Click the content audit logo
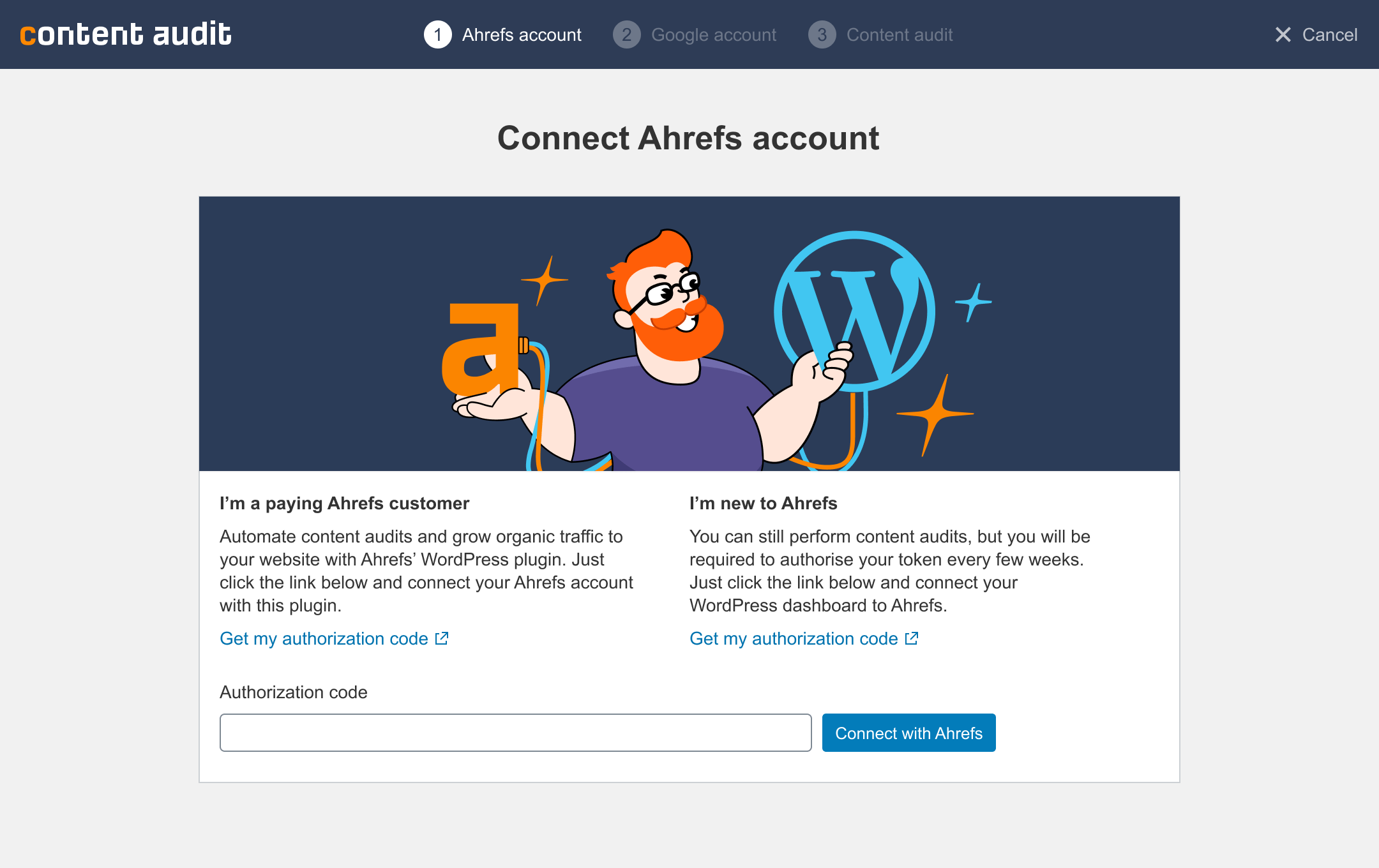The width and height of the screenshot is (1379, 868). [125, 34]
